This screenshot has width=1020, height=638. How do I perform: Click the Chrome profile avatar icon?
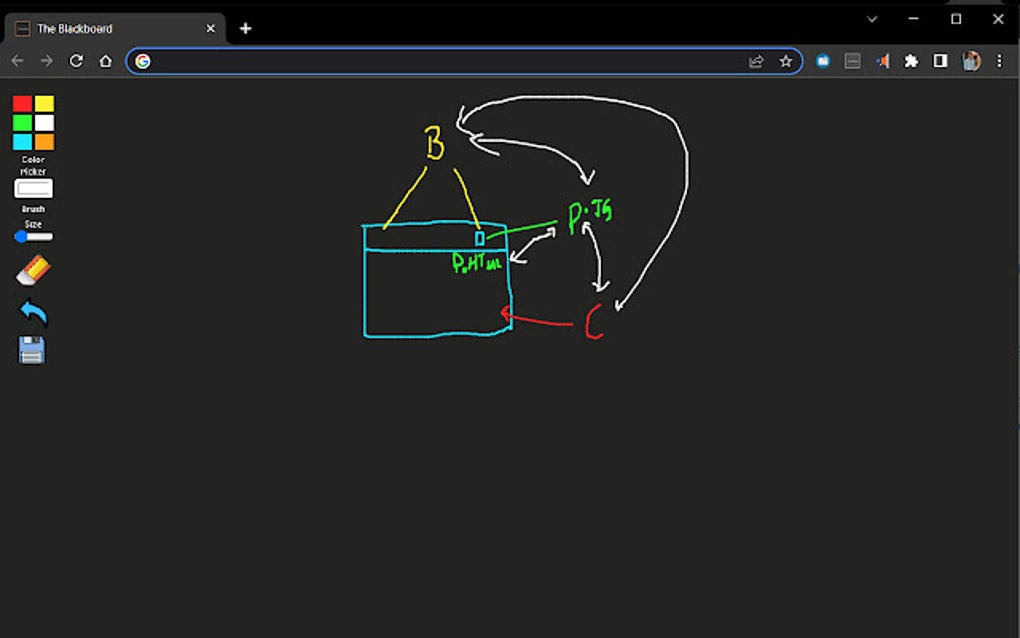(x=971, y=61)
